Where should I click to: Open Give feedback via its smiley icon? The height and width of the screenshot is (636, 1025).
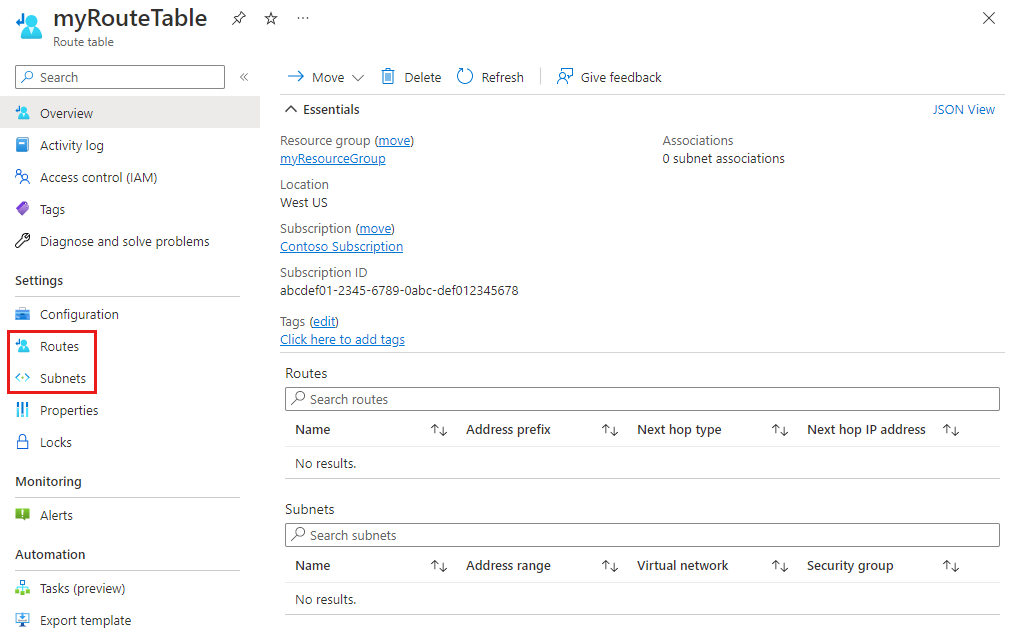click(565, 76)
